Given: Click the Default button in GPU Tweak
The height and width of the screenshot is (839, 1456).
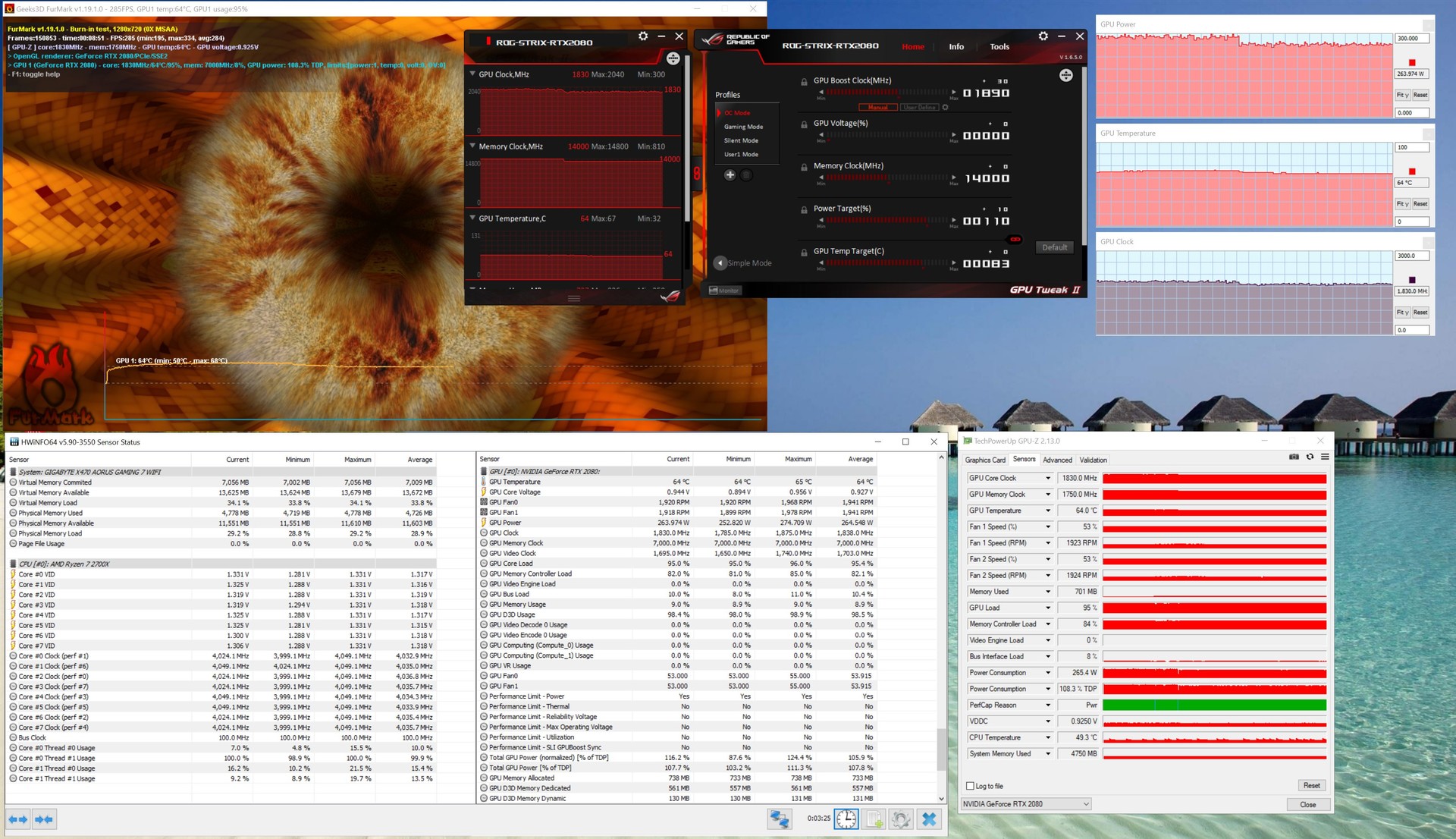Looking at the screenshot, I should coord(1054,247).
